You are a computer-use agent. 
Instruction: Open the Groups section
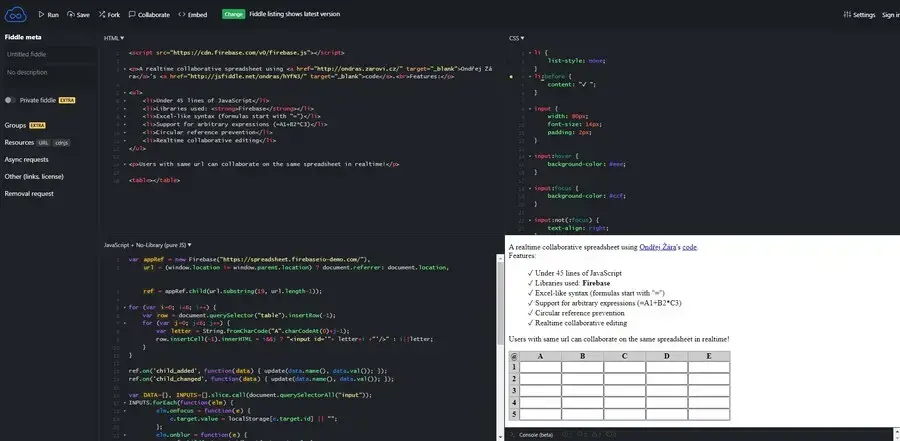tap(15, 125)
